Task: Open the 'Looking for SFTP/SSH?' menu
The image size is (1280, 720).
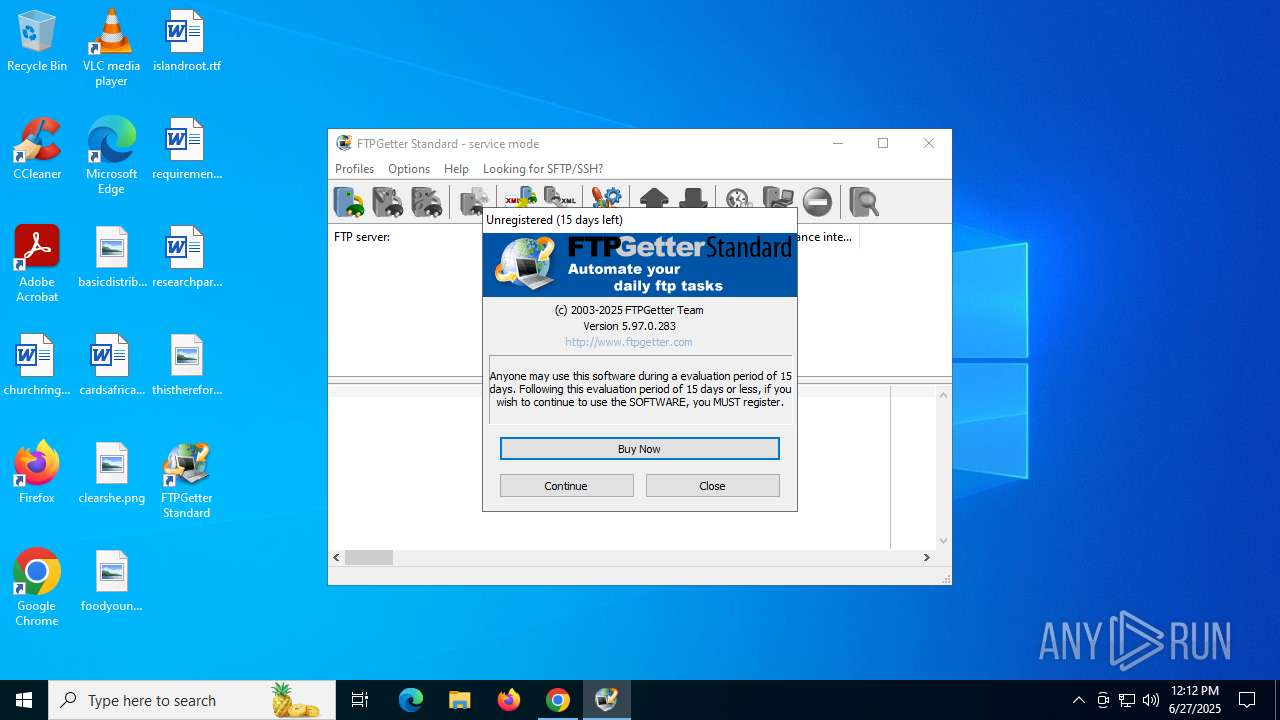Action: [543, 169]
